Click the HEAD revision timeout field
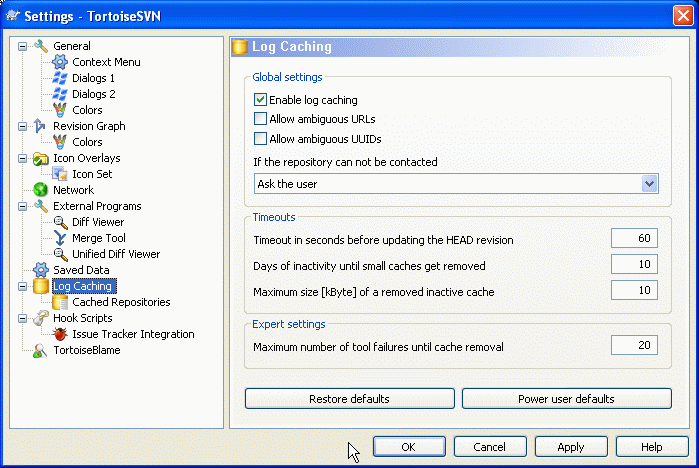Viewport: 699px width, 468px height. point(634,238)
